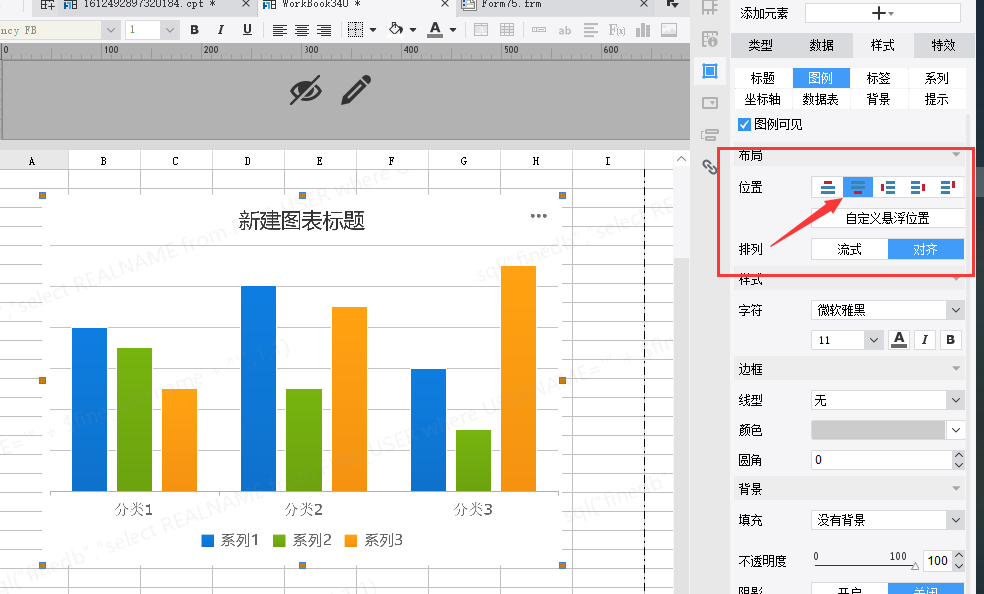Open the 标签 label tab

pos(879,78)
